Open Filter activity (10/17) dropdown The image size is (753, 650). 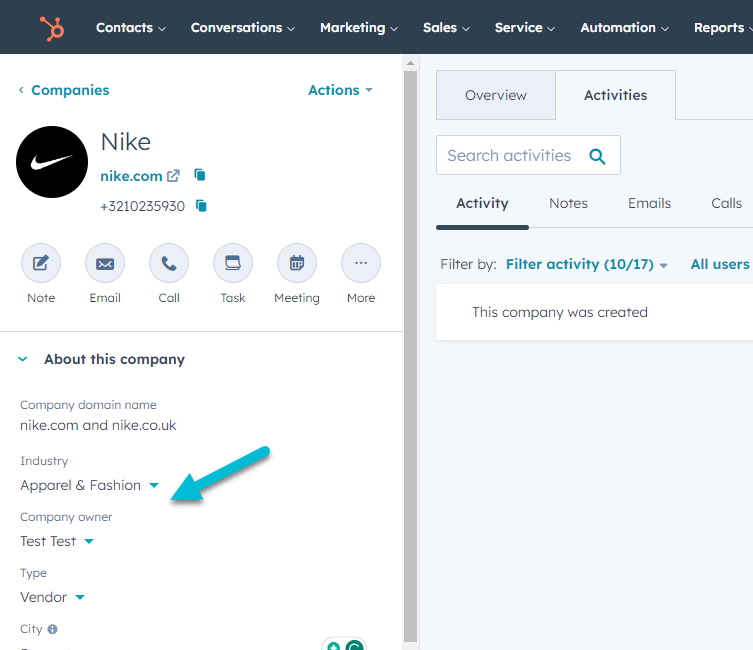[x=586, y=265]
